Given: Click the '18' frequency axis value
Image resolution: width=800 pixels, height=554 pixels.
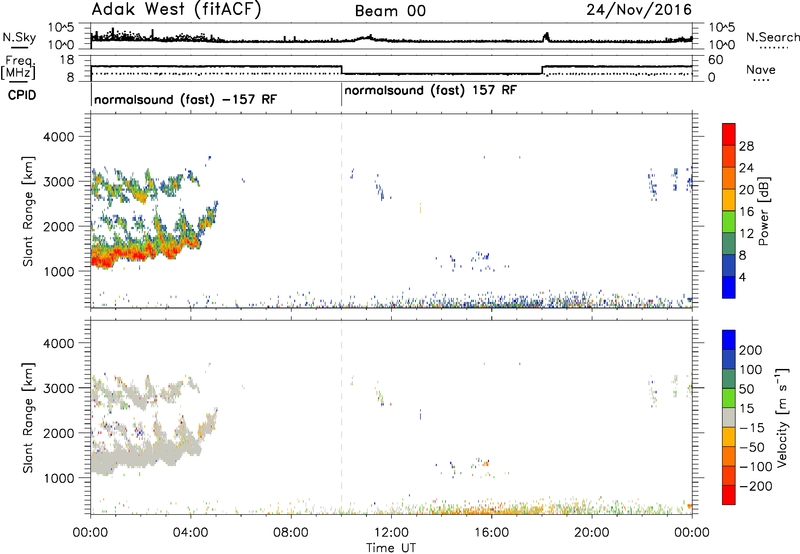Looking at the screenshot, I should 67,60.
